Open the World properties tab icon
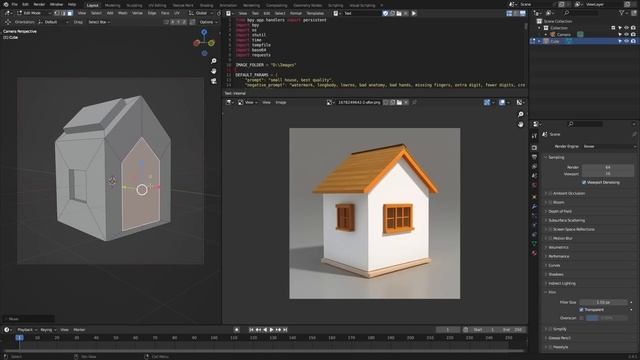The height and width of the screenshot is (360, 640). pos(534,185)
